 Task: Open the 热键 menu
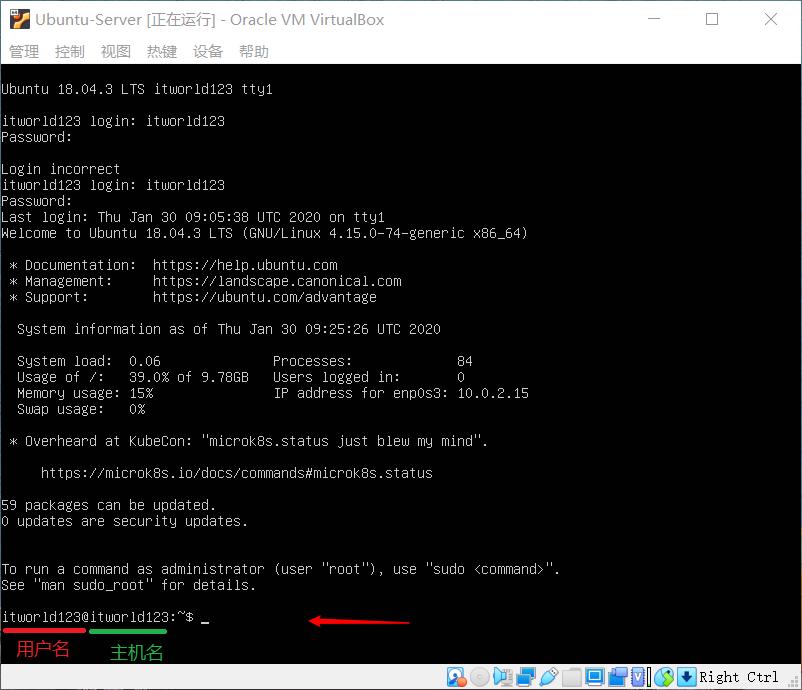click(160, 51)
